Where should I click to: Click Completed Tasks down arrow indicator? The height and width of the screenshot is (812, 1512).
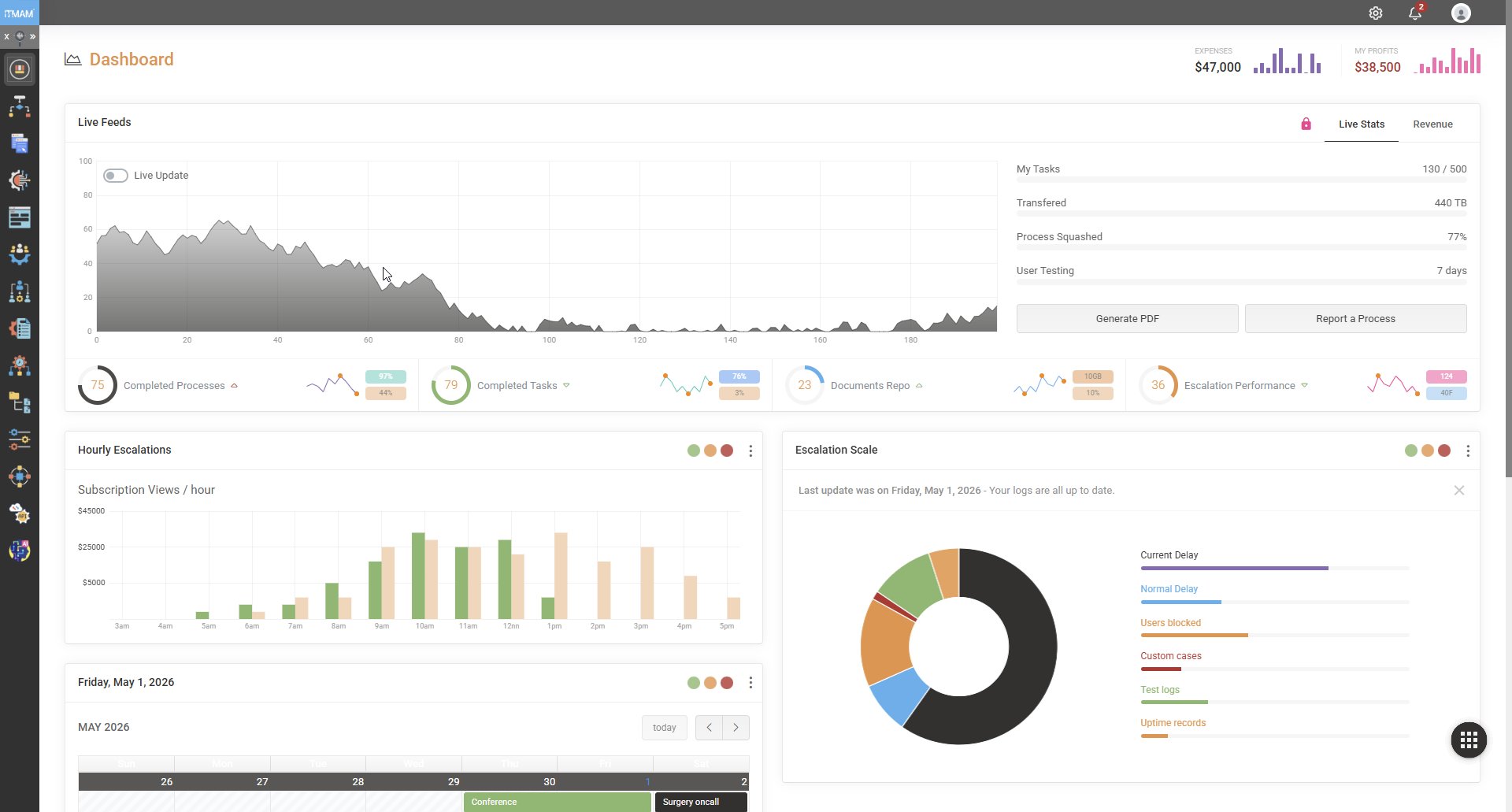[566, 386]
